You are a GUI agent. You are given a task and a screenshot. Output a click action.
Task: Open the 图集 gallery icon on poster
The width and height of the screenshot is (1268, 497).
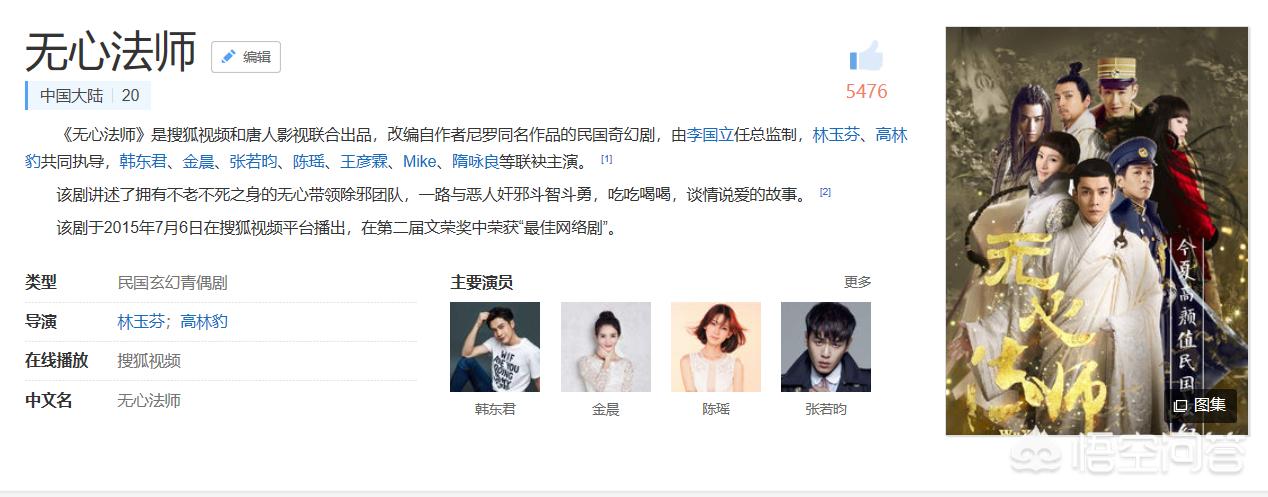pyautogui.click(x=1180, y=405)
